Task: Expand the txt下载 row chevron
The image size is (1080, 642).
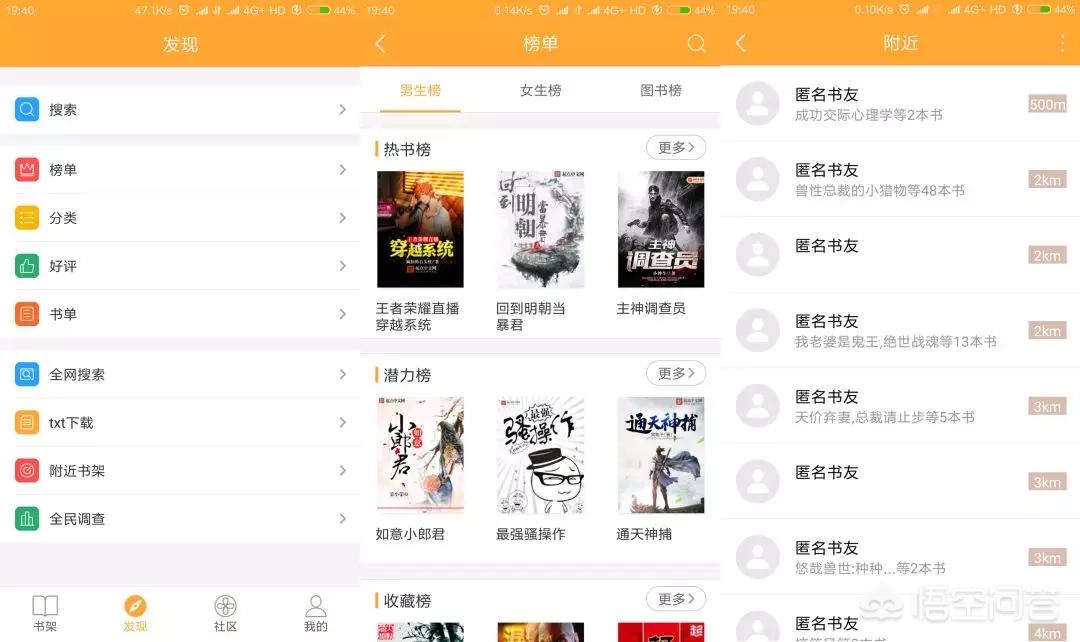Action: coord(342,422)
